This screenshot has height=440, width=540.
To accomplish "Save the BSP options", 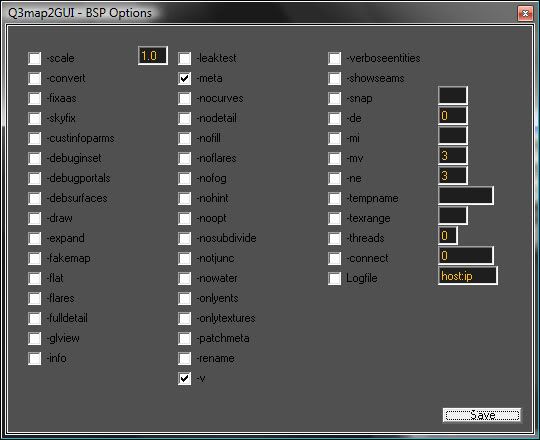I will [x=482, y=415].
